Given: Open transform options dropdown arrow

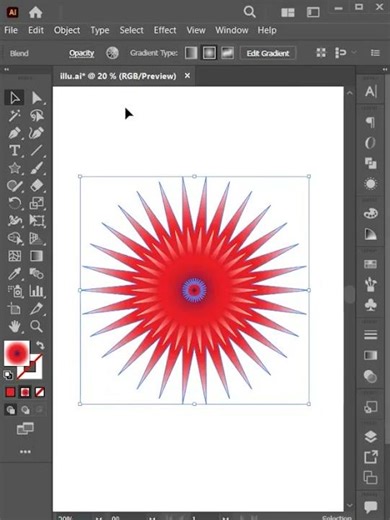Looking at the screenshot, I should [x=354, y=52].
